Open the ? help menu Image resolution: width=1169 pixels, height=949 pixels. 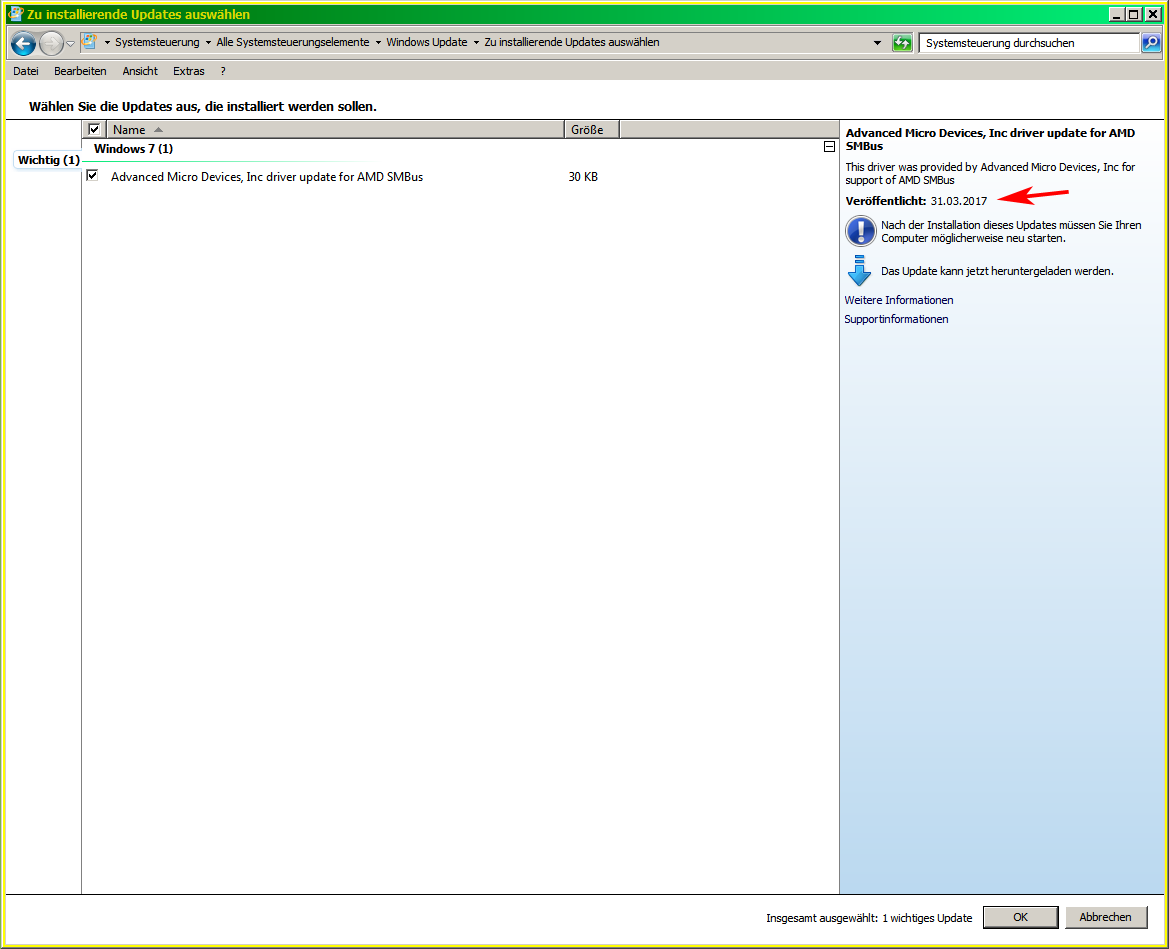coord(223,71)
